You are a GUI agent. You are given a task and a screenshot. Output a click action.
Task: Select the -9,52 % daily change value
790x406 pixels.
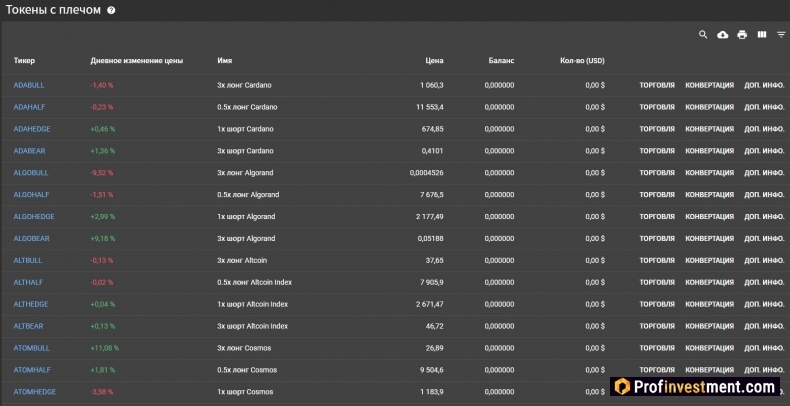click(102, 173)
